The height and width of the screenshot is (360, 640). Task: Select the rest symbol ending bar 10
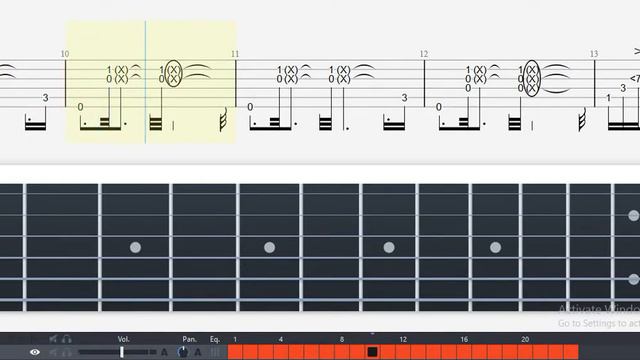(x=223, y=120)
